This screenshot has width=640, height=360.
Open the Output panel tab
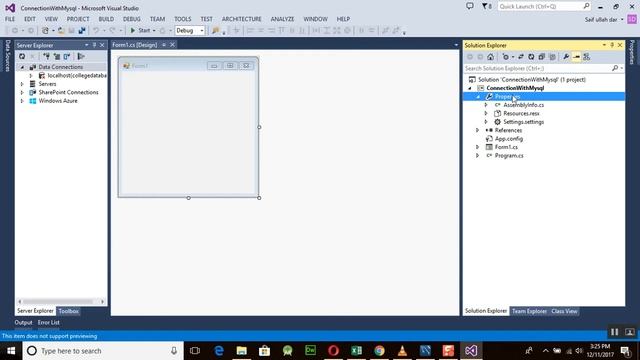point(23,322)
